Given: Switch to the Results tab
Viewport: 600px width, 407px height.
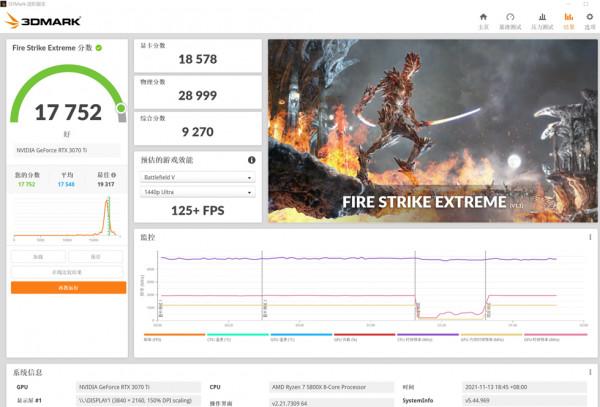Looking at the screenshot, I should 569,21.
